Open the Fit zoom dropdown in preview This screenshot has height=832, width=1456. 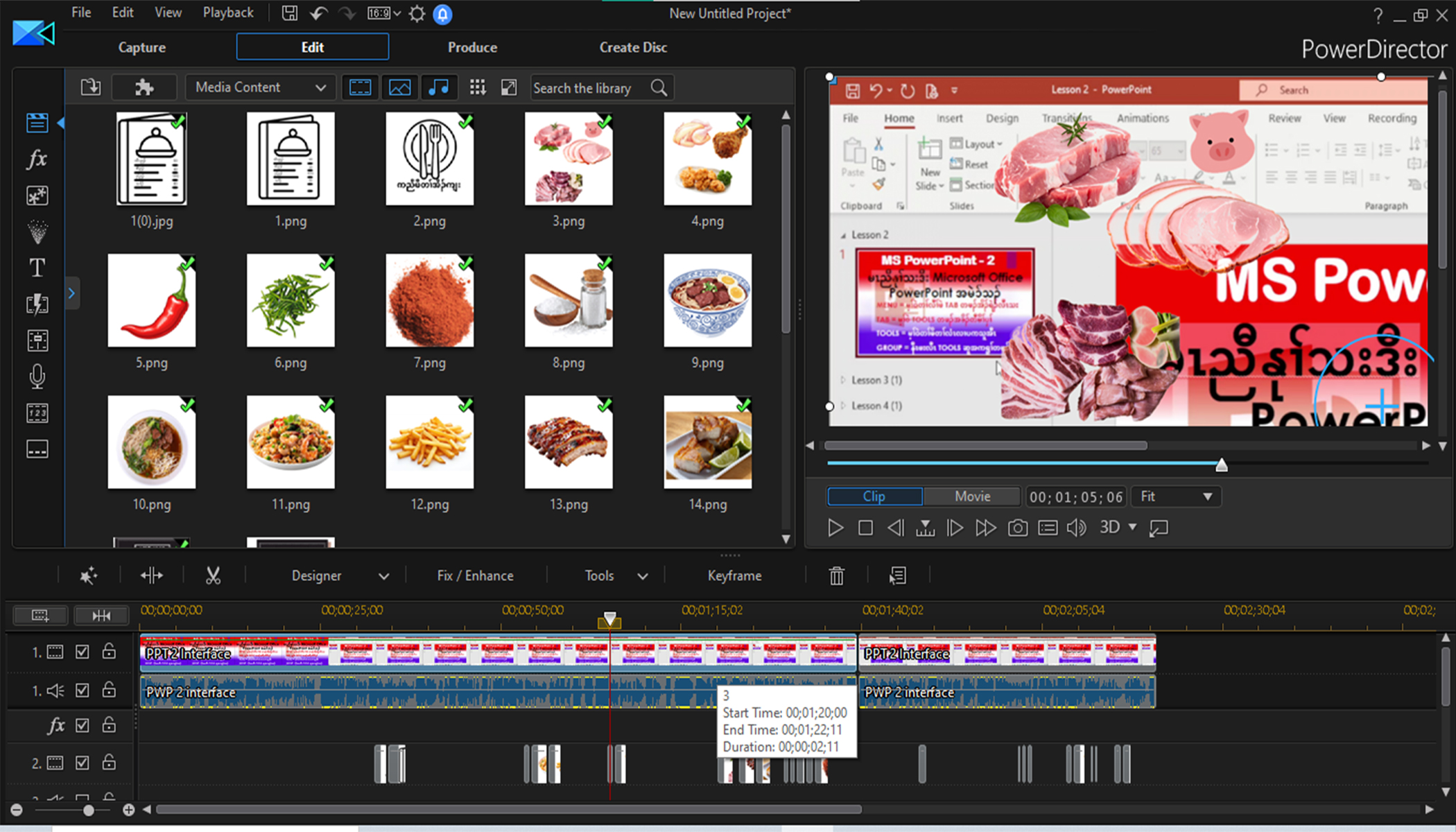pos(1177,496)
